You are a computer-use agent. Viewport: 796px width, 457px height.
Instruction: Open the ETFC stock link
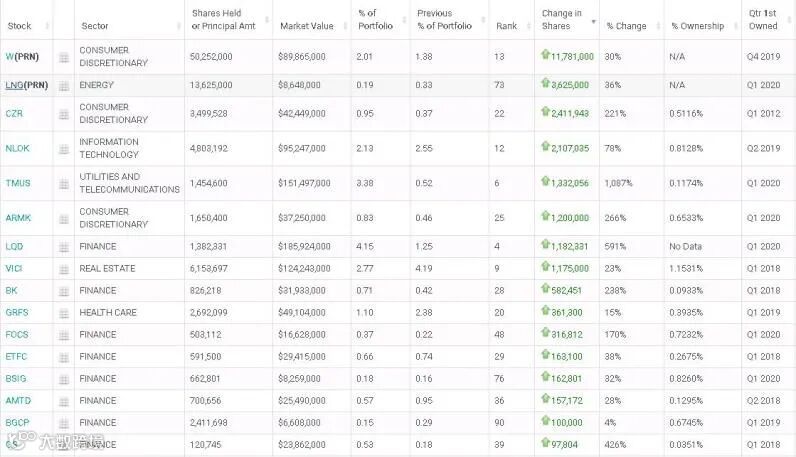click(16, 357)
